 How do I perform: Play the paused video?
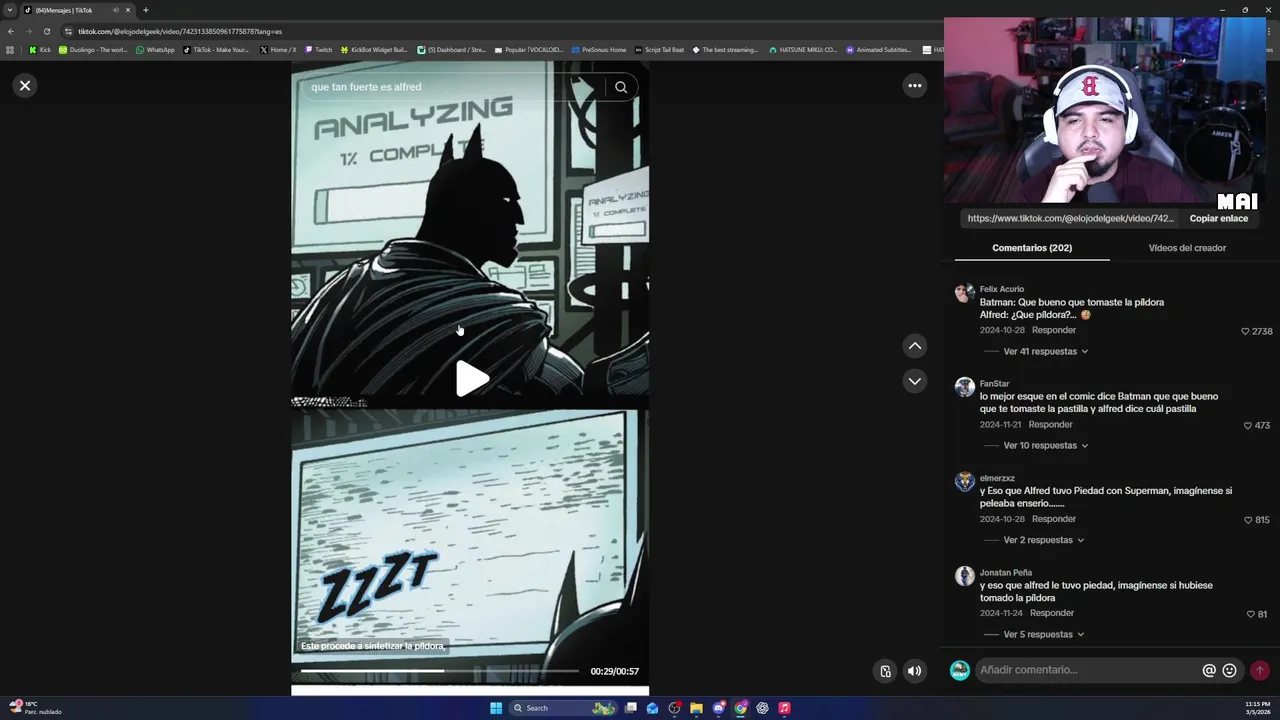coord(471,379)
